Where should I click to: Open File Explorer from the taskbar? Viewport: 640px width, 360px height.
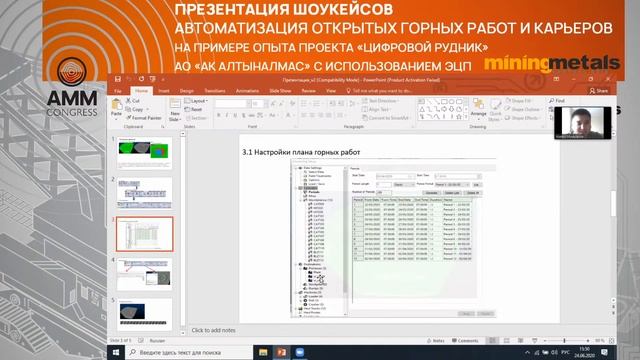[263, 352]
